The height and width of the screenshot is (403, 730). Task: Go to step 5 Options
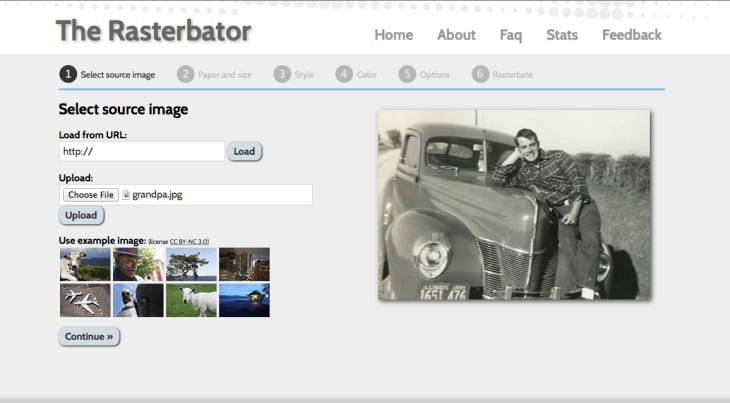click(424, 74)
